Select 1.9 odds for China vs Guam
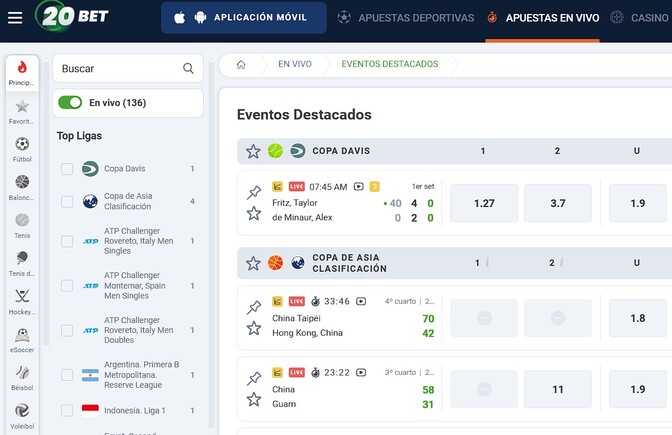Screen dimensions: 672x435 tap(638, 389)
